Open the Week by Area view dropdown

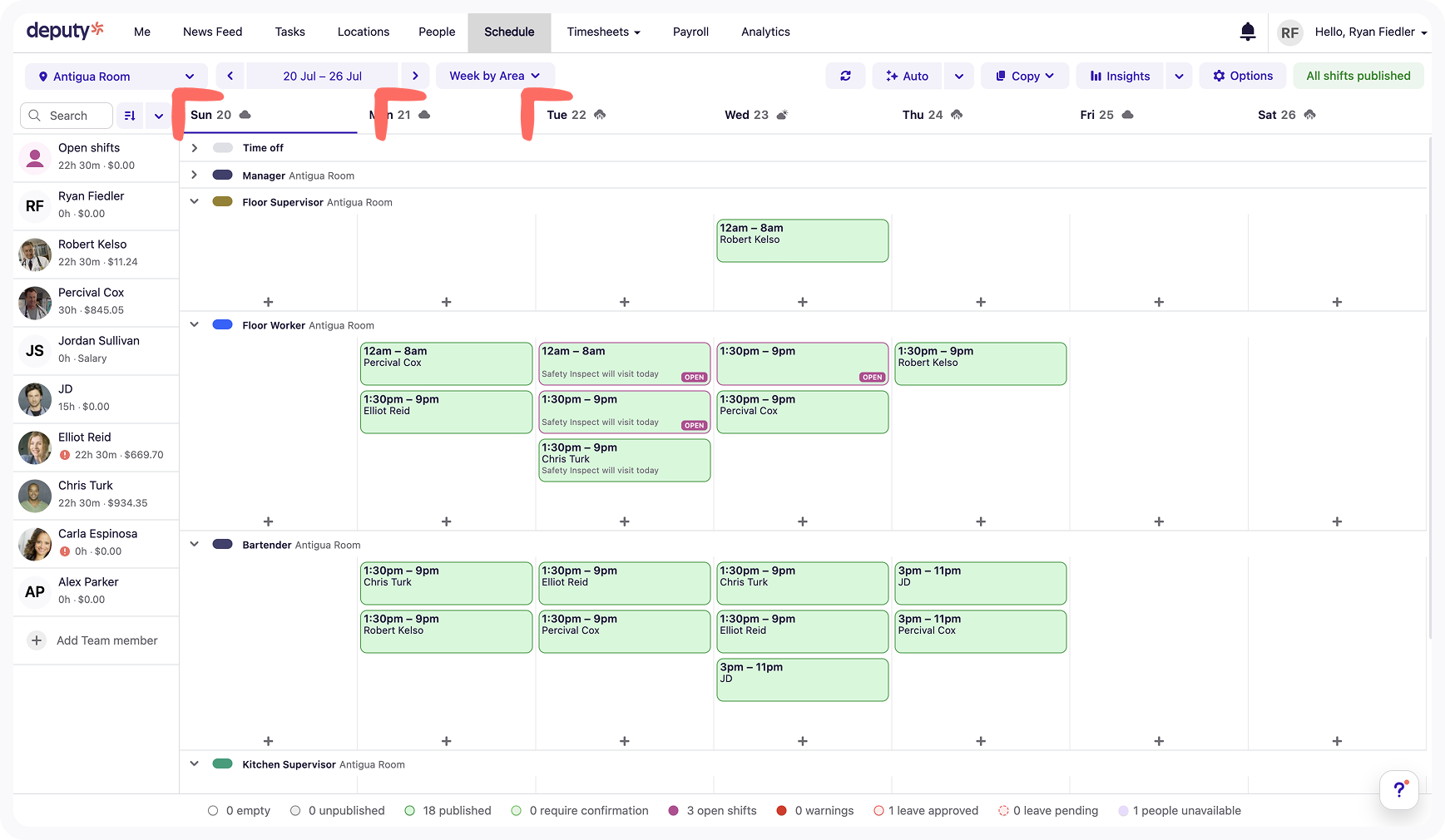point(495,76)
